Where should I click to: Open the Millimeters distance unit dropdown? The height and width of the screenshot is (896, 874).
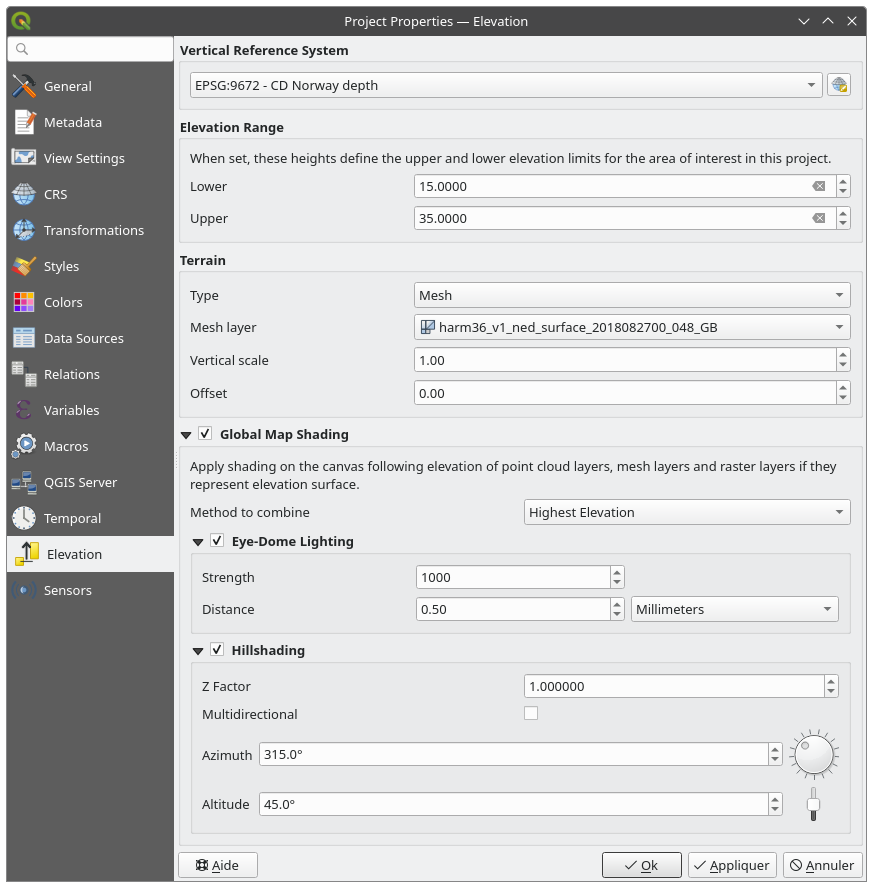tap(734, 609)
